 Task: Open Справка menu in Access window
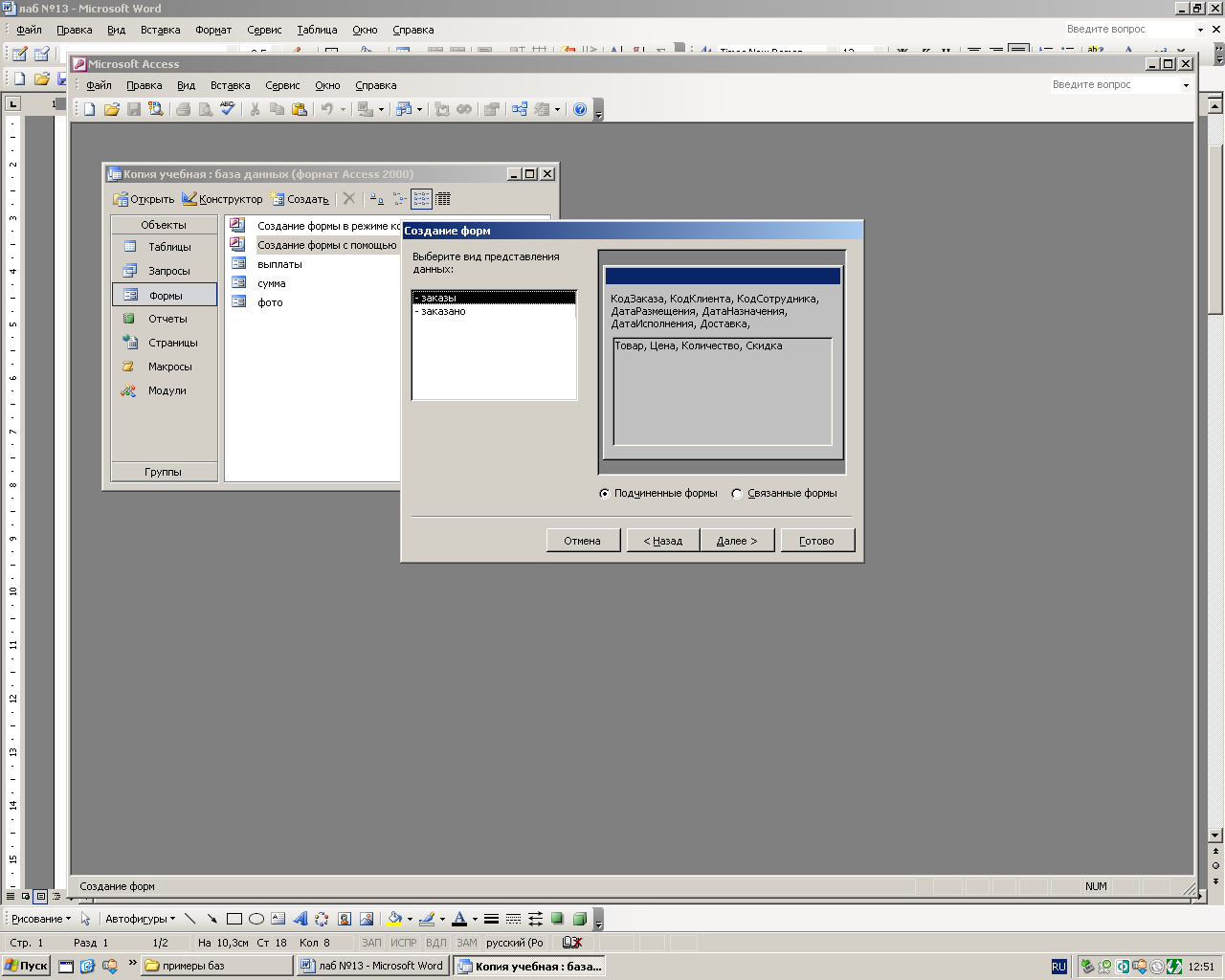375,85
